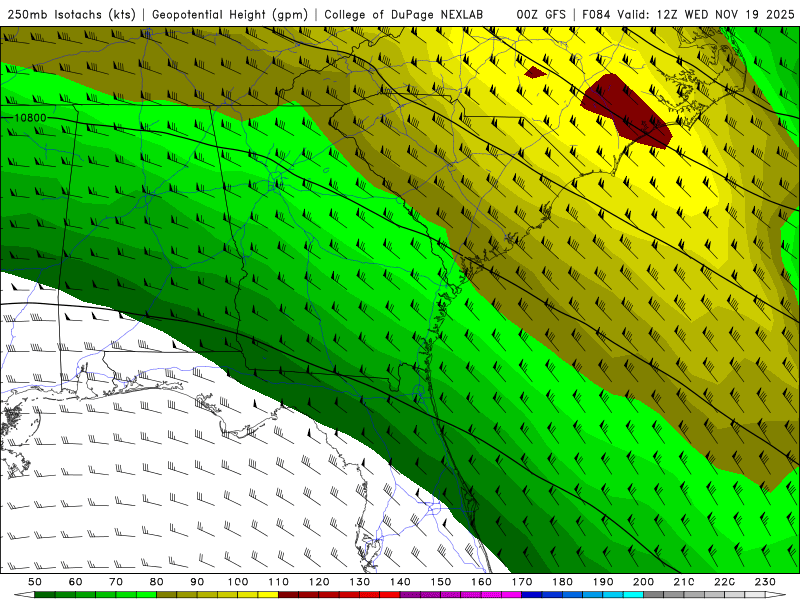Click the darkest green swatch under 50
The height and width of the screenshot is (600, 800).
click(45, 595)
